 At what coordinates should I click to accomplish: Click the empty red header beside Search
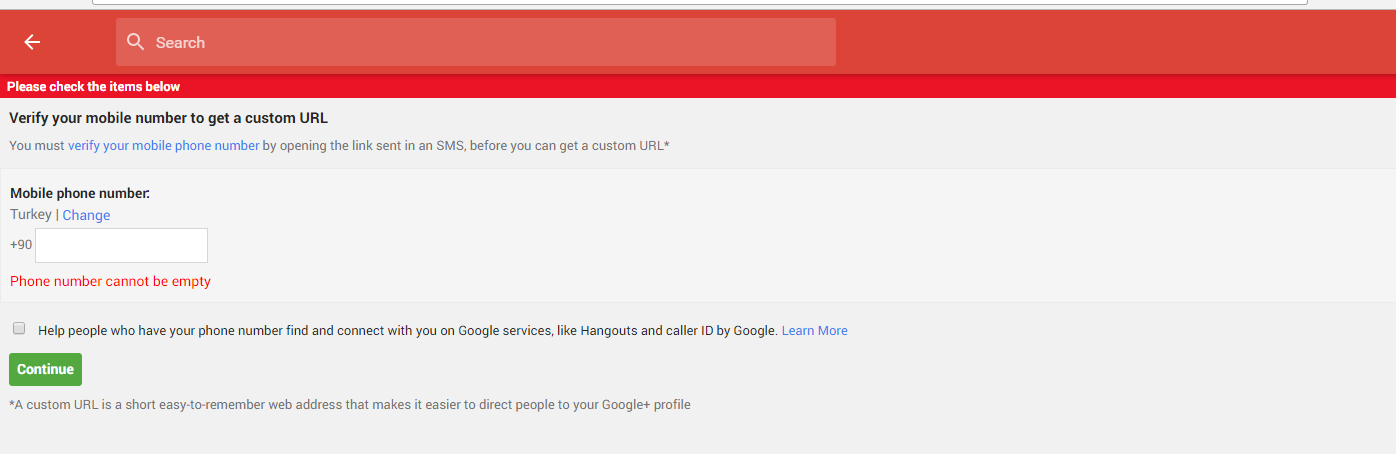1115,42
